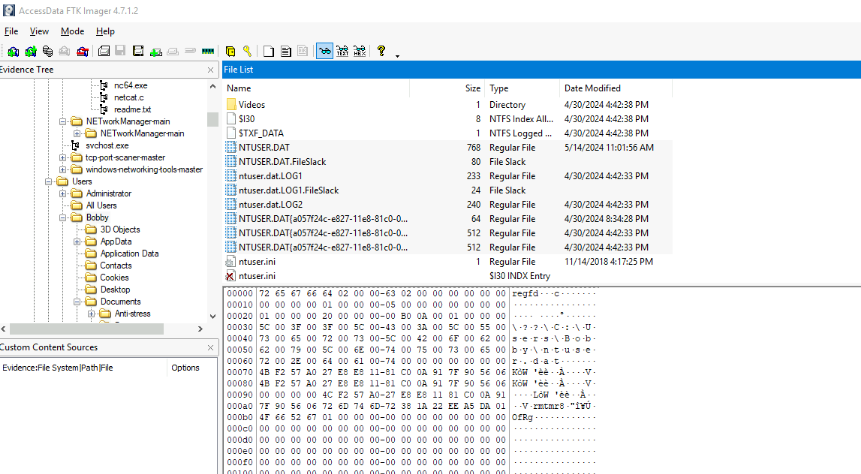Switch viewer to text mode
Screen dimensions: 861x474
coord(342,51)
